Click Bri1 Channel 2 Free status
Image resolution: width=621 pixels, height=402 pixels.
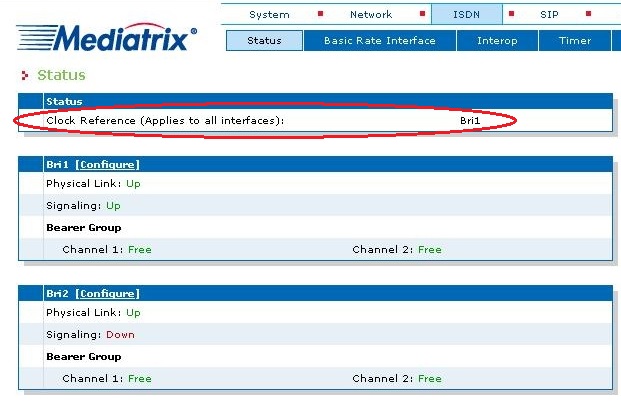(x=430, y=250)
